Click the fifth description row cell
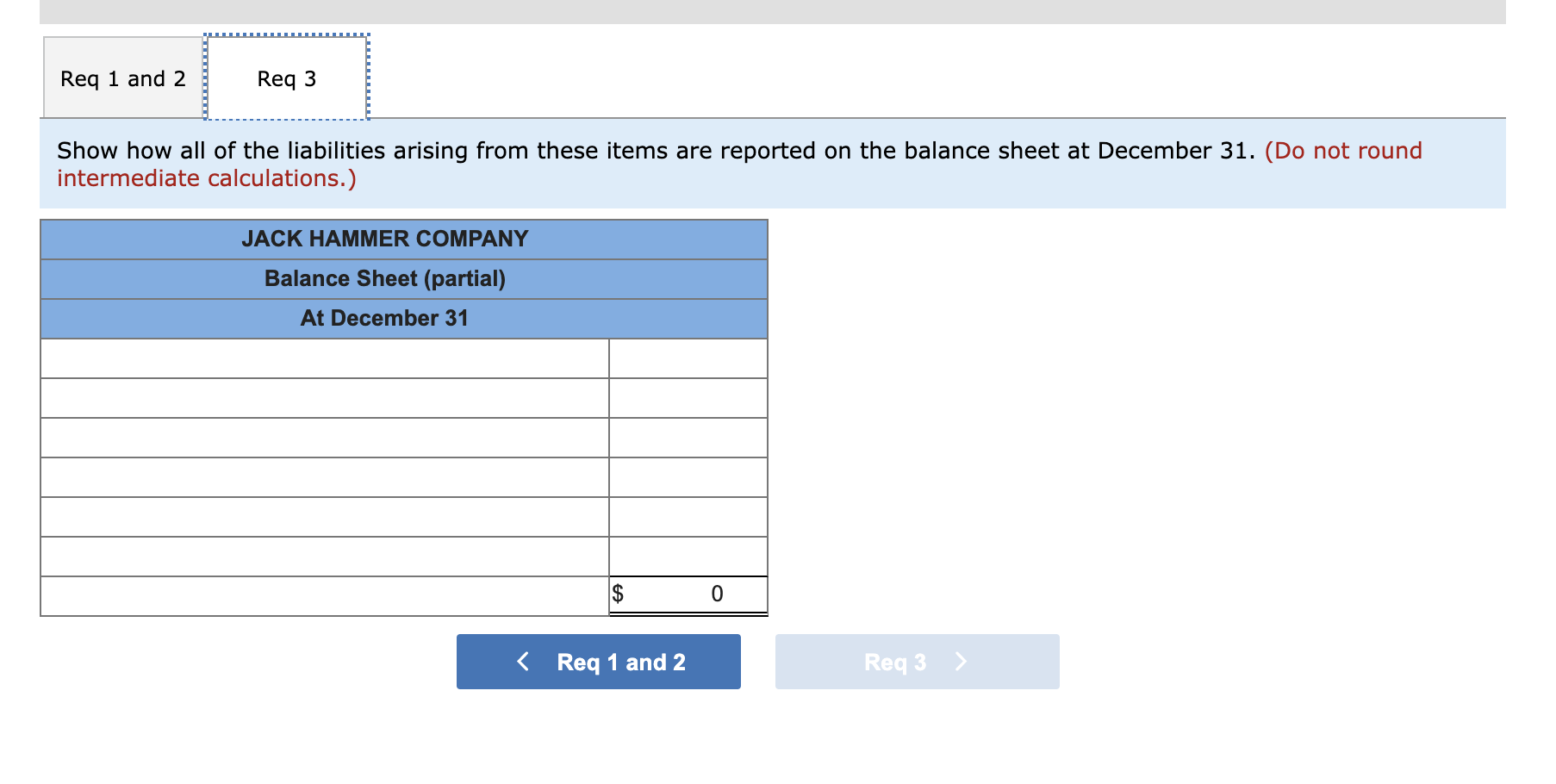The image size is (1556, 784). point(323,516)
